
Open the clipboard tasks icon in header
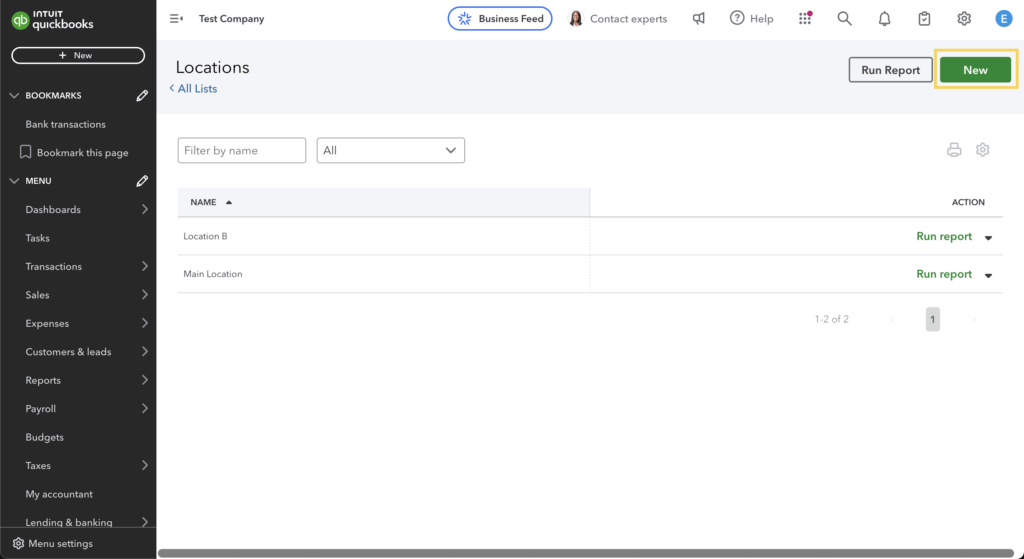924,18
